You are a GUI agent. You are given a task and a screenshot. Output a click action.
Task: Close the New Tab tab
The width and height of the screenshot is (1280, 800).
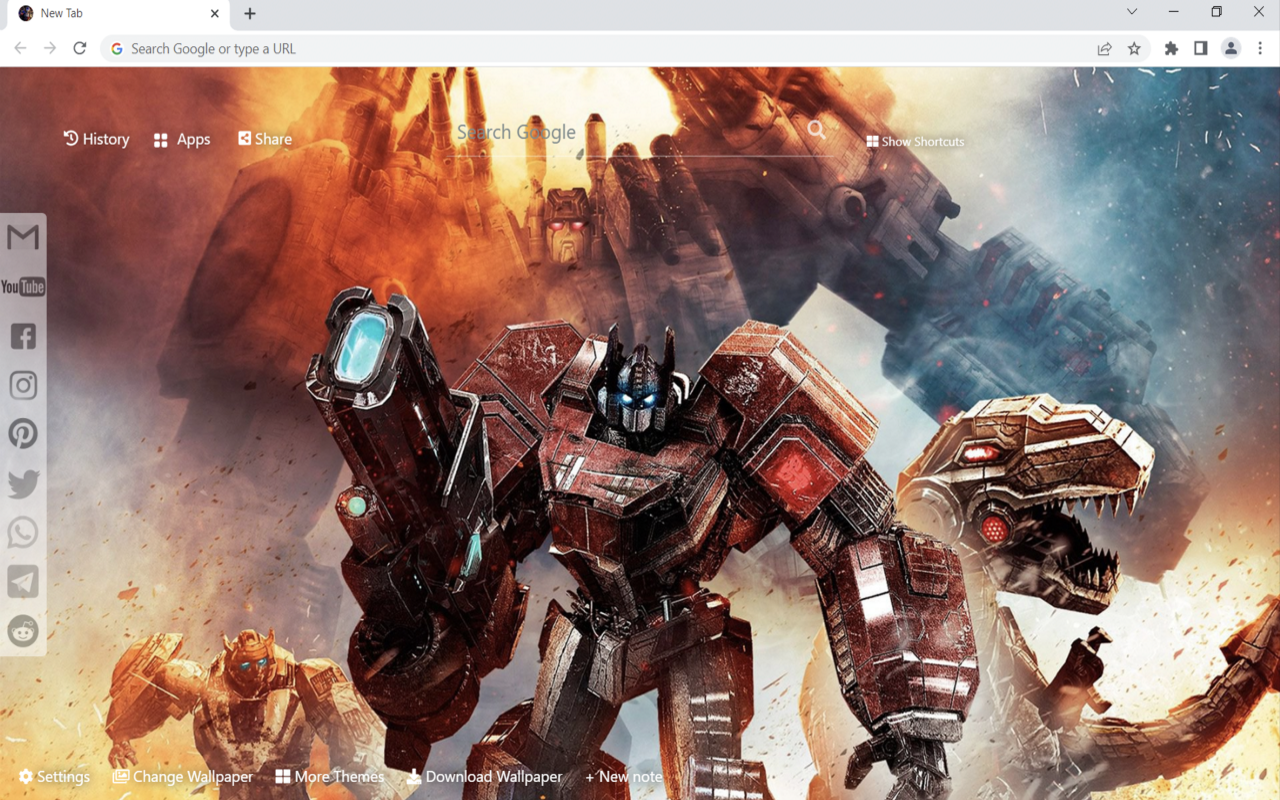[214, 14]
